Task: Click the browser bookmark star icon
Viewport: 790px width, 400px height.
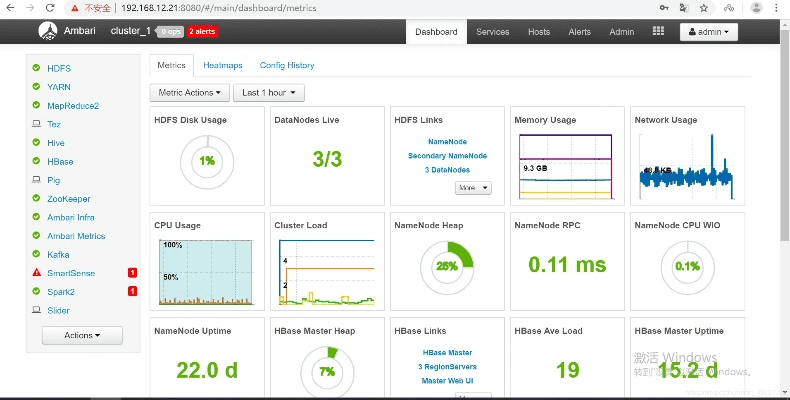Action: click(x=702, y=8)
